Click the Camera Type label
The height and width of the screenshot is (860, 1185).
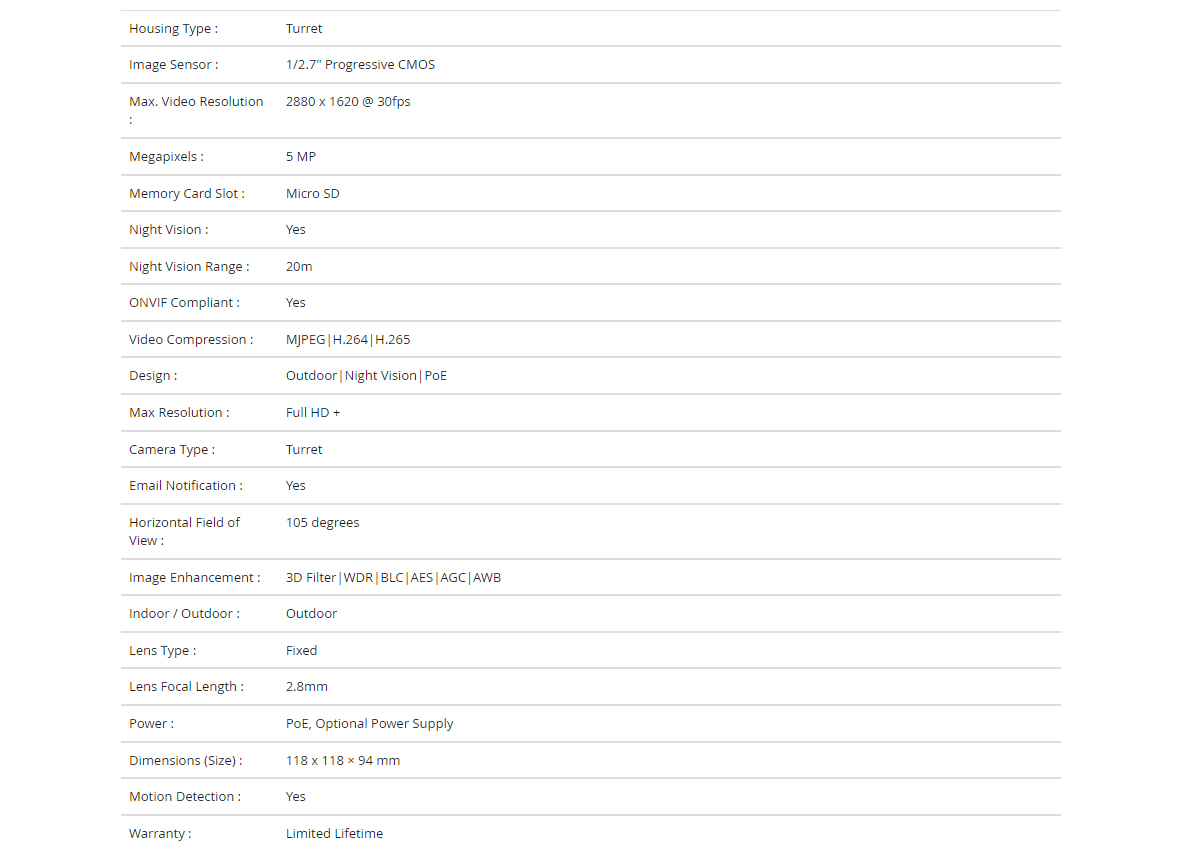pos(172,450)
